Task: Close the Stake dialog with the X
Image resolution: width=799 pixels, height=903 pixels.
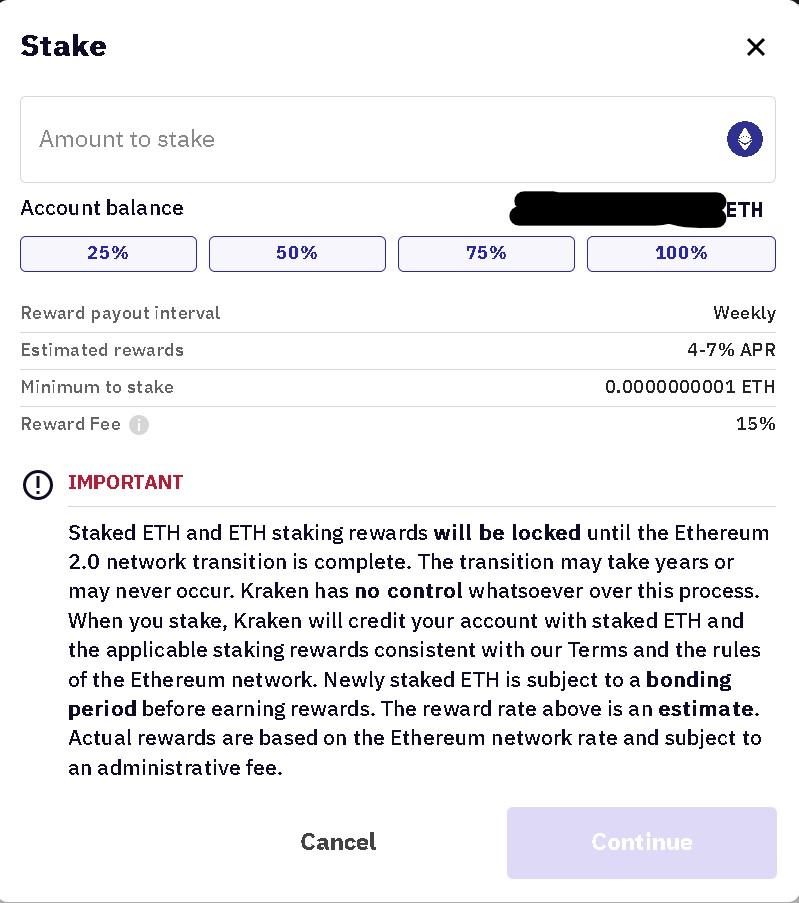Action: pos(756,47)
